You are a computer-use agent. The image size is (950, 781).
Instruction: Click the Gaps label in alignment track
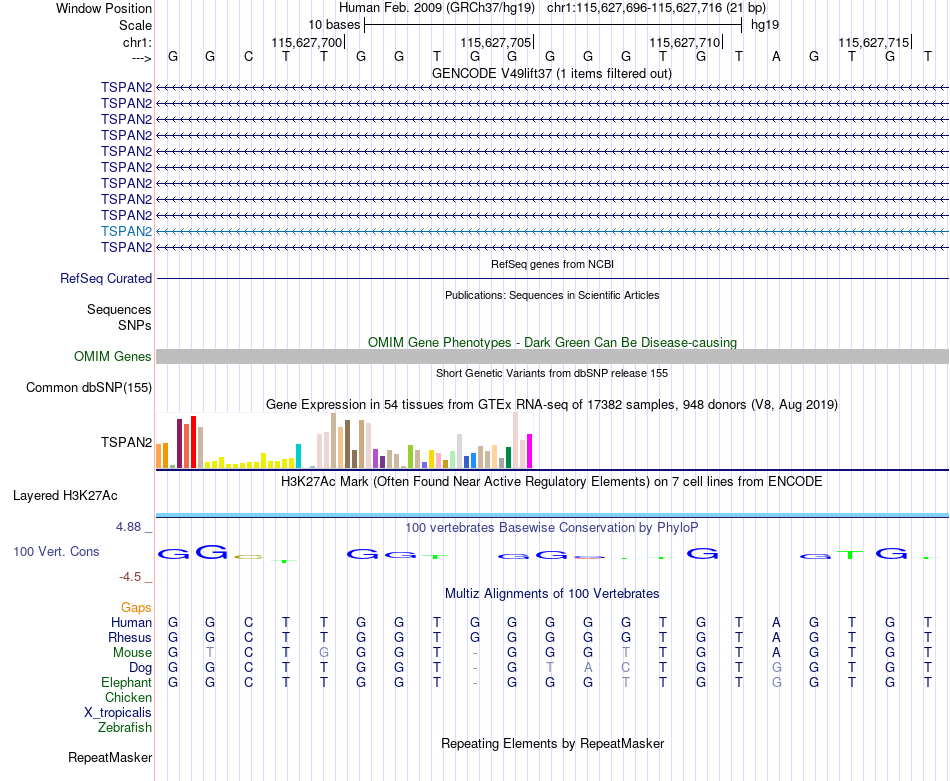[x=136, y=607]
